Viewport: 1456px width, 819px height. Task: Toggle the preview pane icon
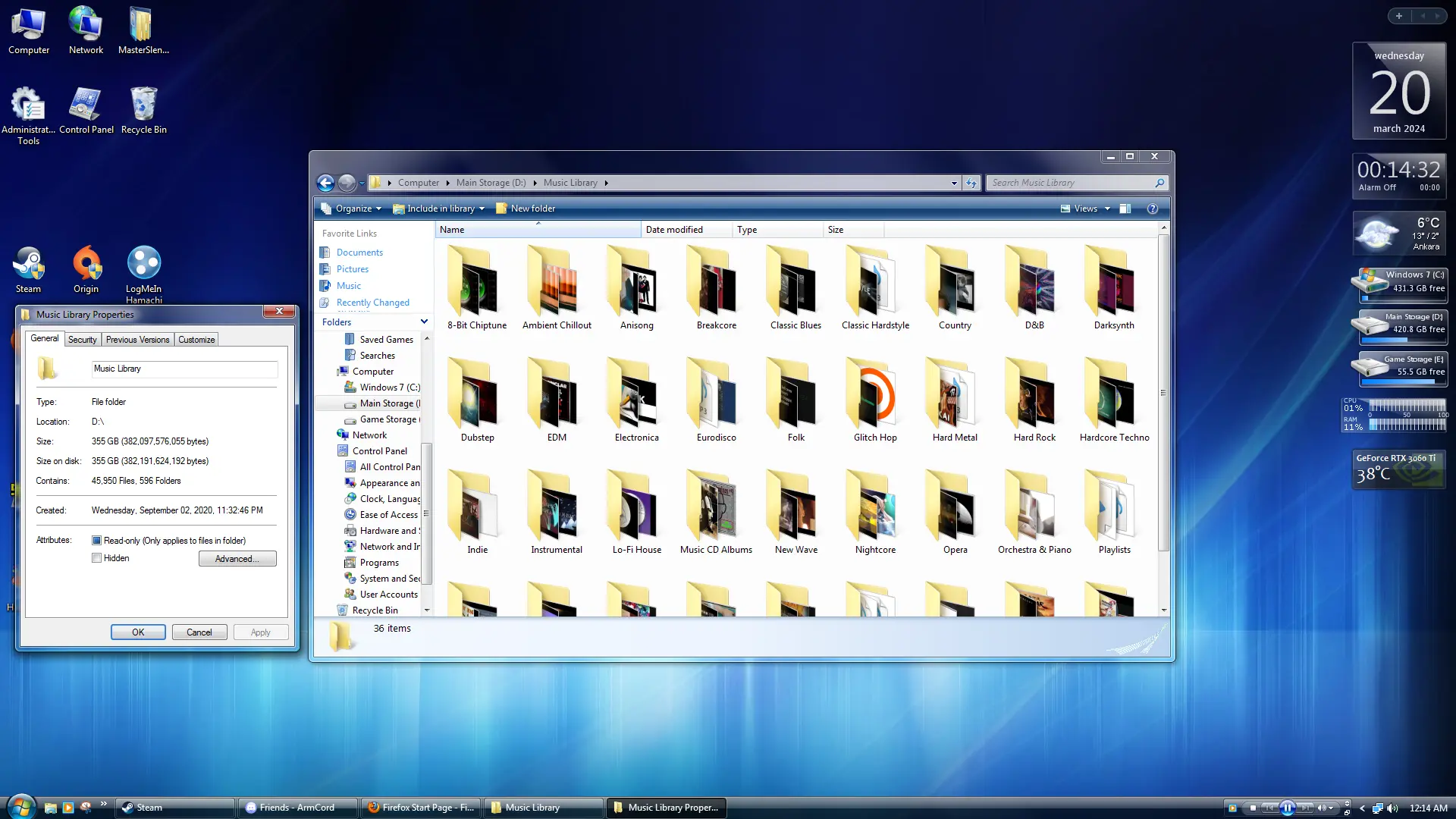coord(1125,209)
